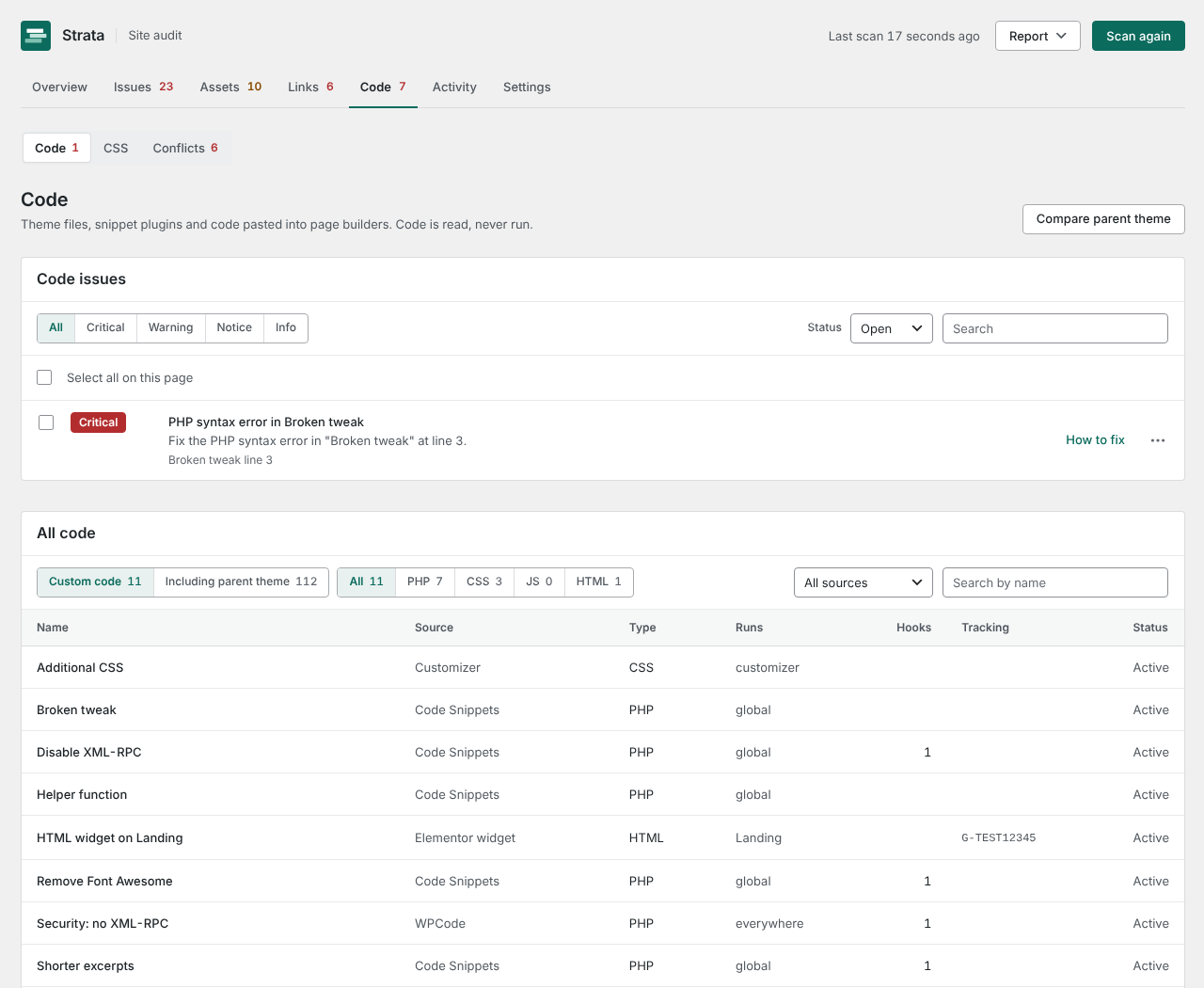Open the Assets tab
The width and height of the screenshot is (1204, 988).
pos(230,87)
